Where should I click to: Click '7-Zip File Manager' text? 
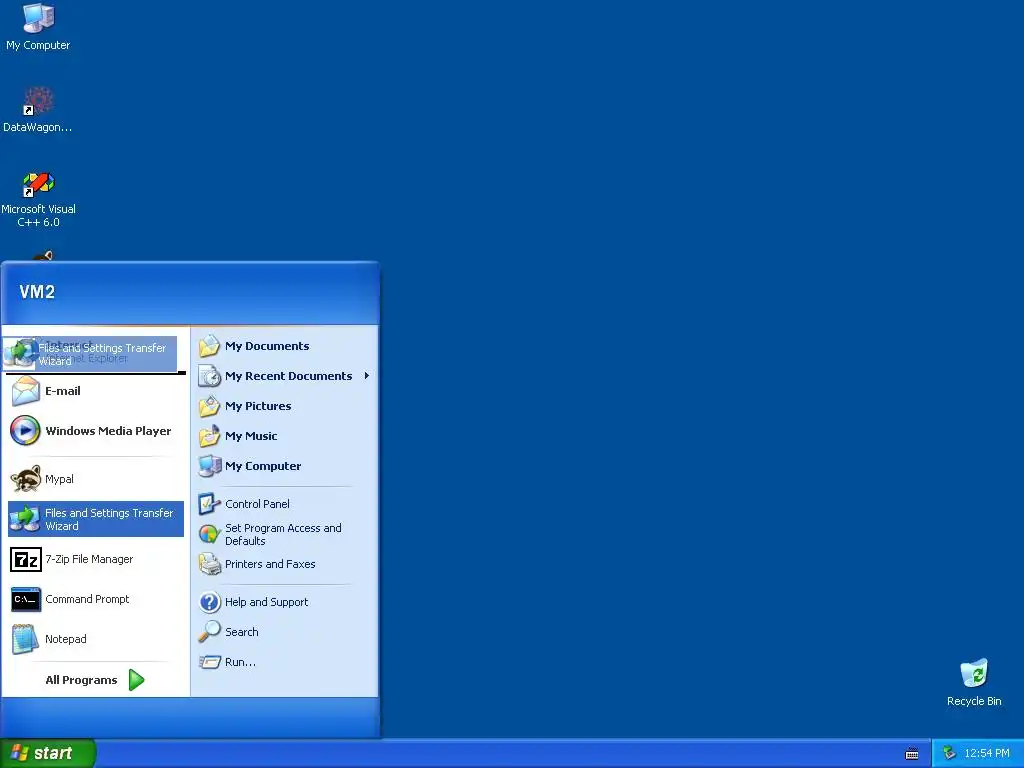(89, 559)
